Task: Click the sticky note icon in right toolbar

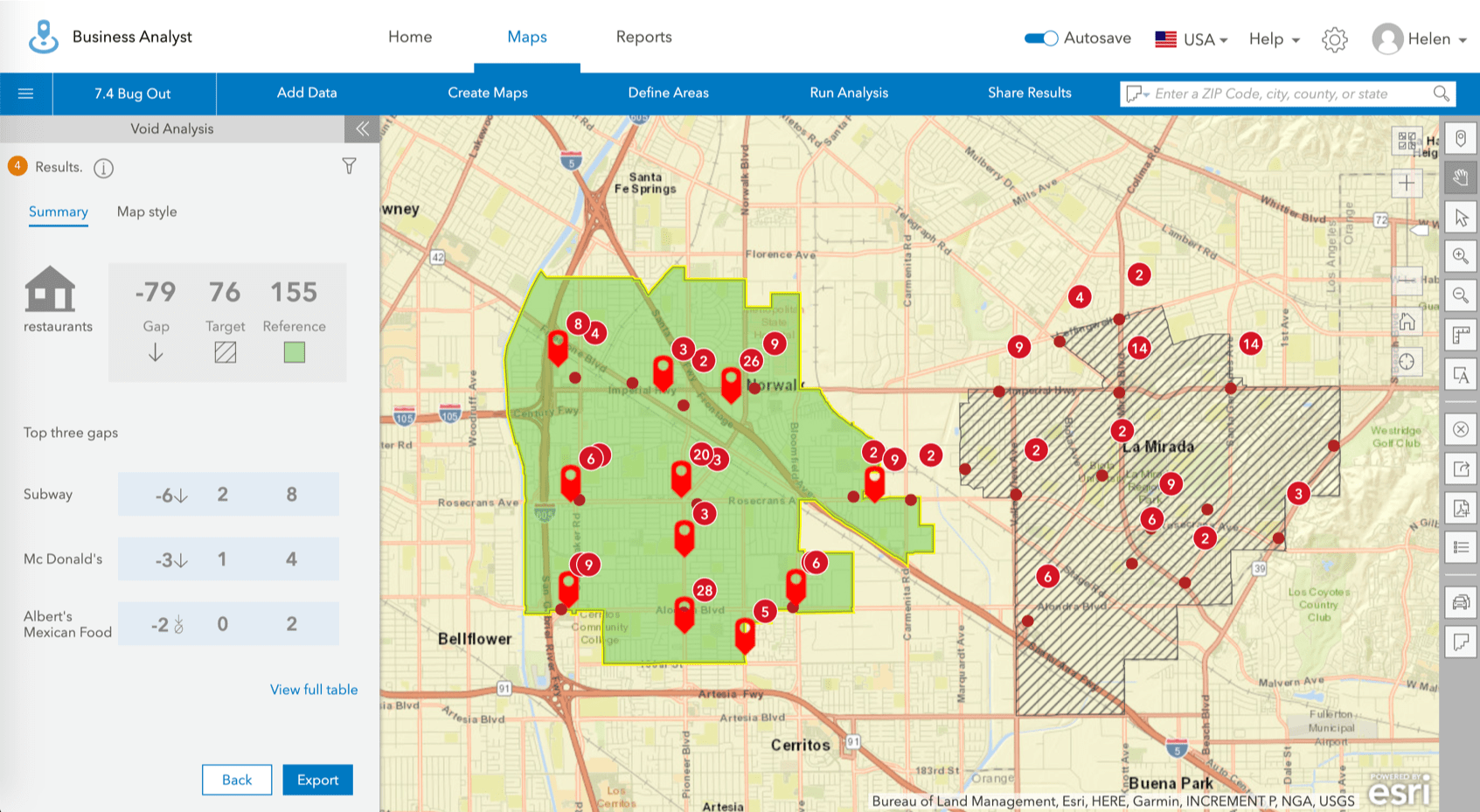Action: [x=1461, y=642]
